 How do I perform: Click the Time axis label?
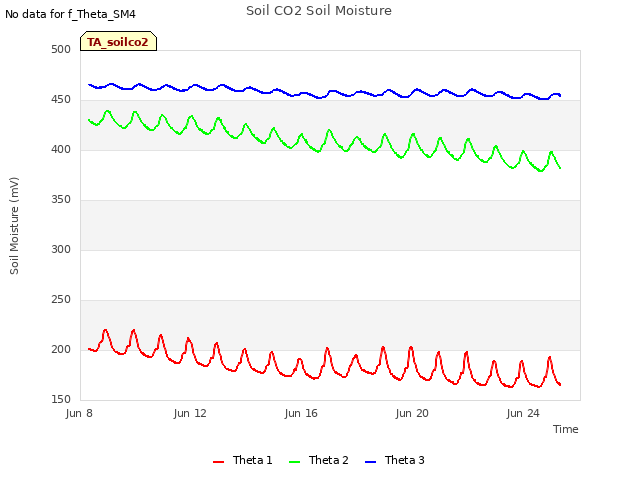tap(565, 429)
